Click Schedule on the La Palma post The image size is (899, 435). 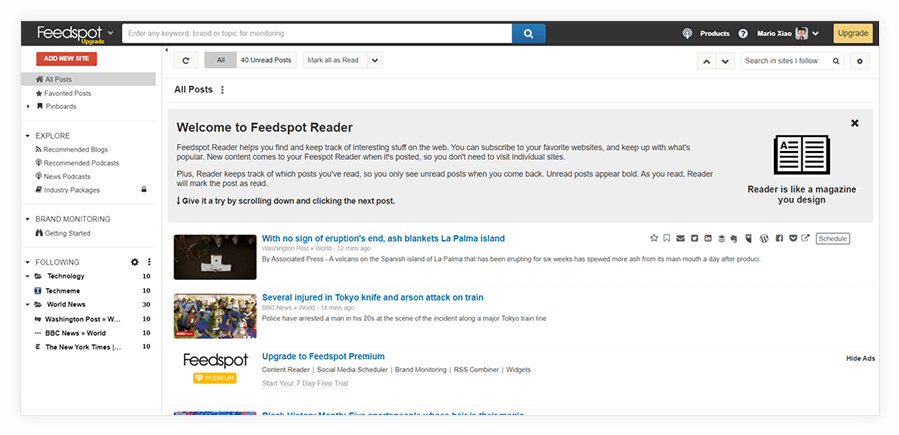[x=832, y=238]
